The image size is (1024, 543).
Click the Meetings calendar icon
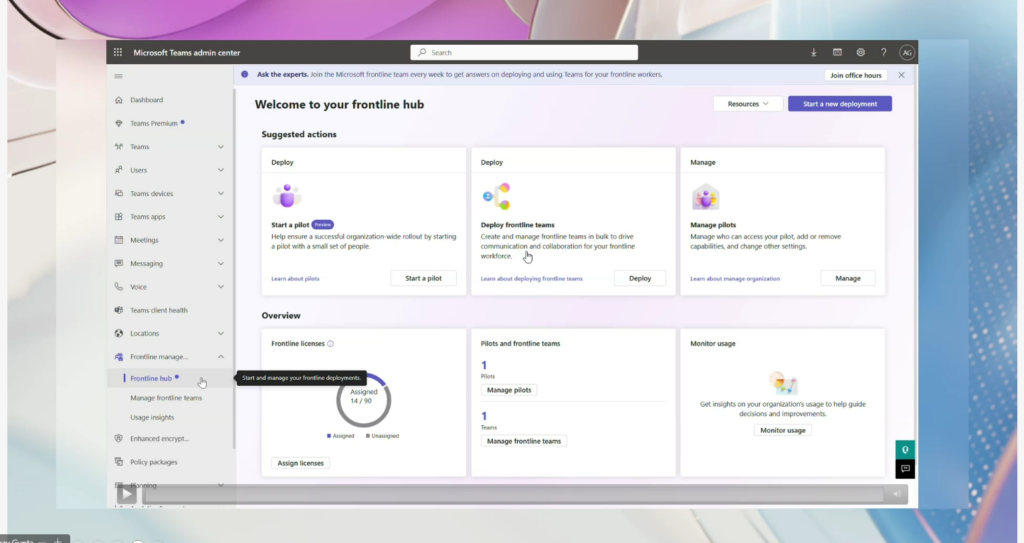click(119, 240)
